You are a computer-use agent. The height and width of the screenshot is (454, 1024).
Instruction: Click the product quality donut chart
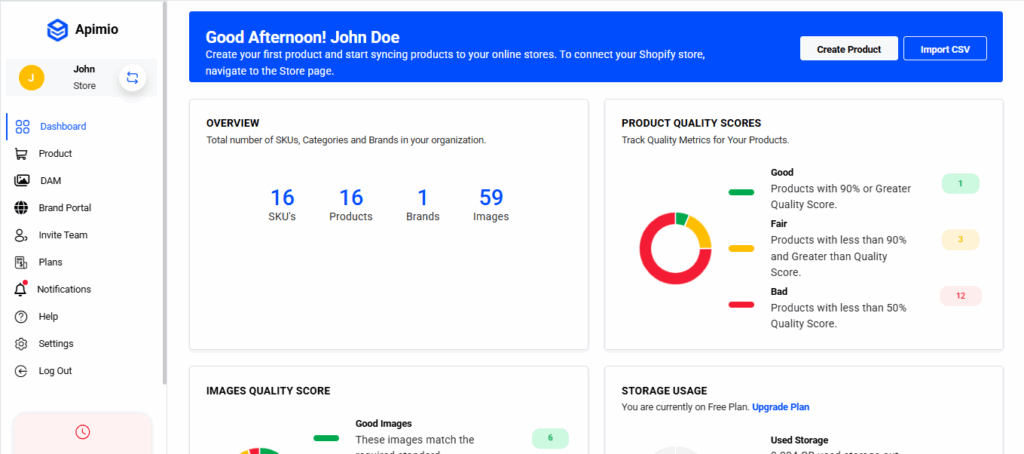676,247
